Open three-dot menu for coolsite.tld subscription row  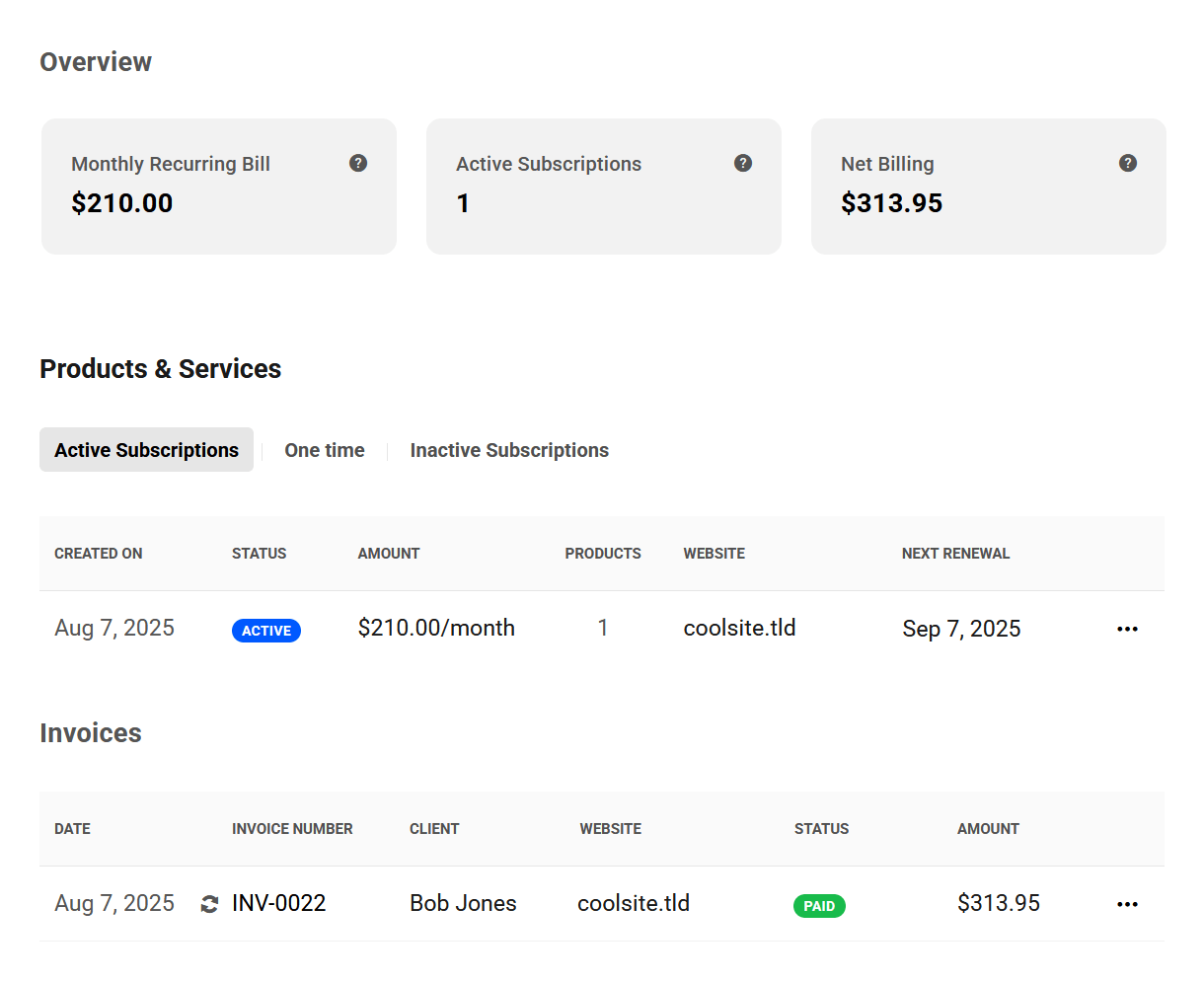click(x=1127, y=629)
